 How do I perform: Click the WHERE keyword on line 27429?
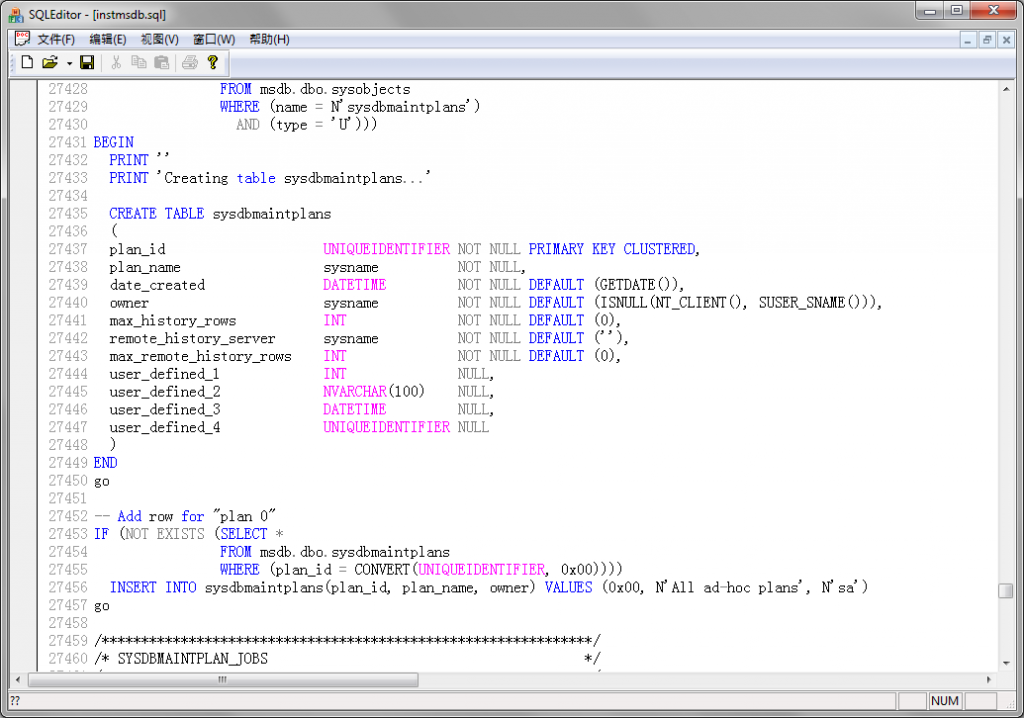coord(240,106)
